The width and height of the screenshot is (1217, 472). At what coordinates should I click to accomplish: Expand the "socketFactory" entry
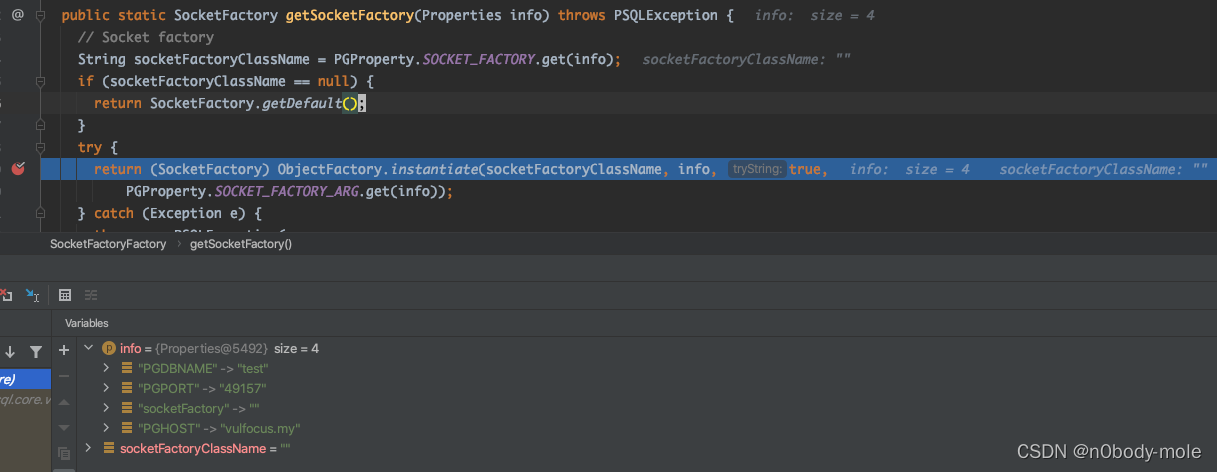(x=108, y=408)
